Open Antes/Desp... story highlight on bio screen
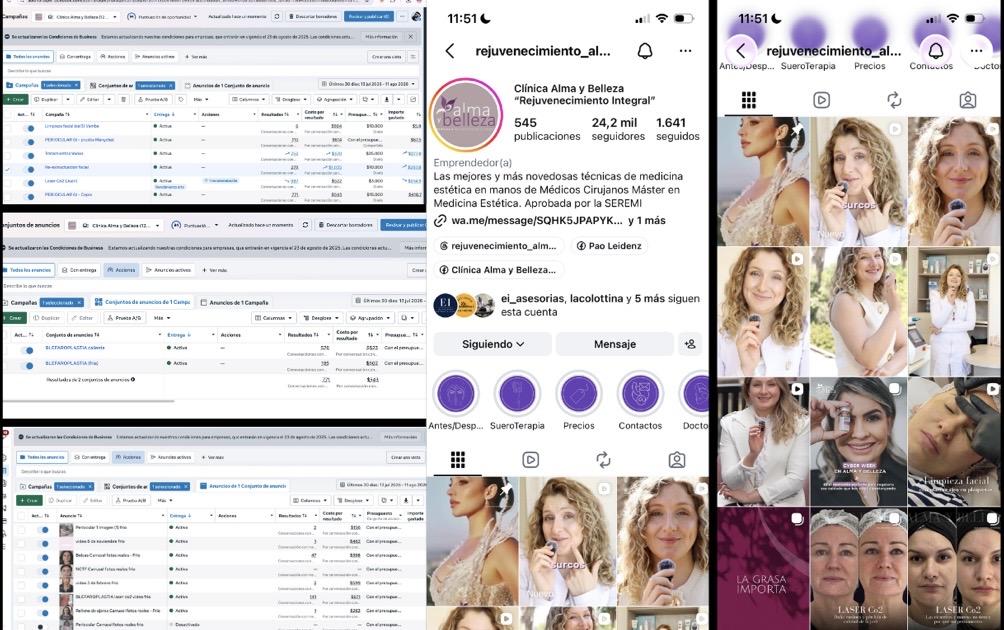This screenshot has height=630, width=1004. point(455,394)
